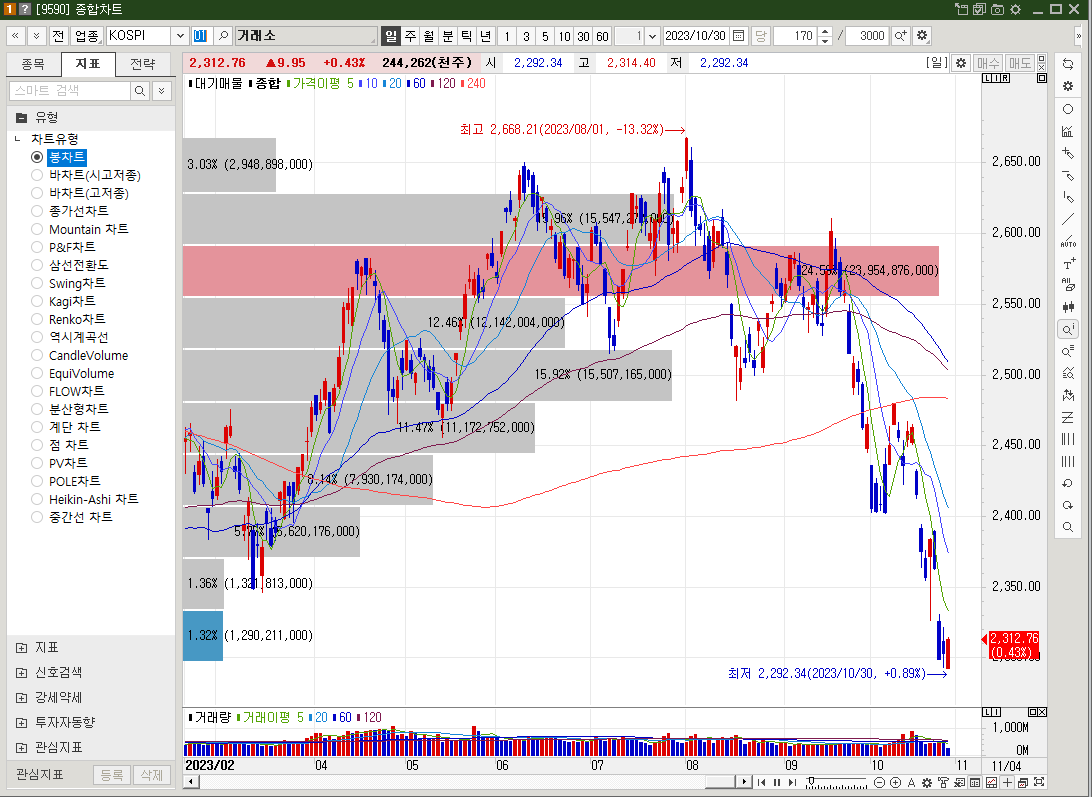The width and height of the screenshot is (1092, 797).
Task: Select the 종가선차트 radio option
Action: [x=37, y=210]
